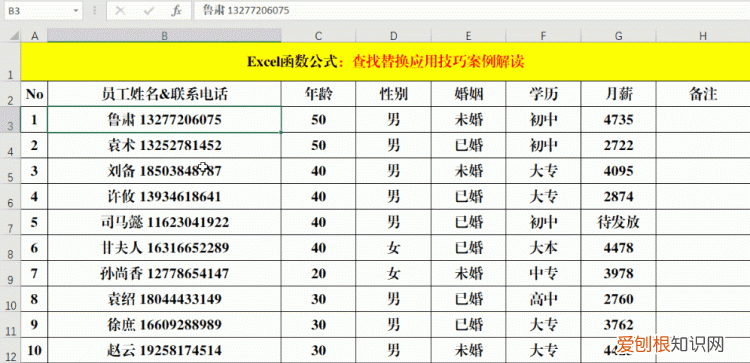Screen dimensions: 750x363
Task: Click salary cell 4735
Action: 618,120
